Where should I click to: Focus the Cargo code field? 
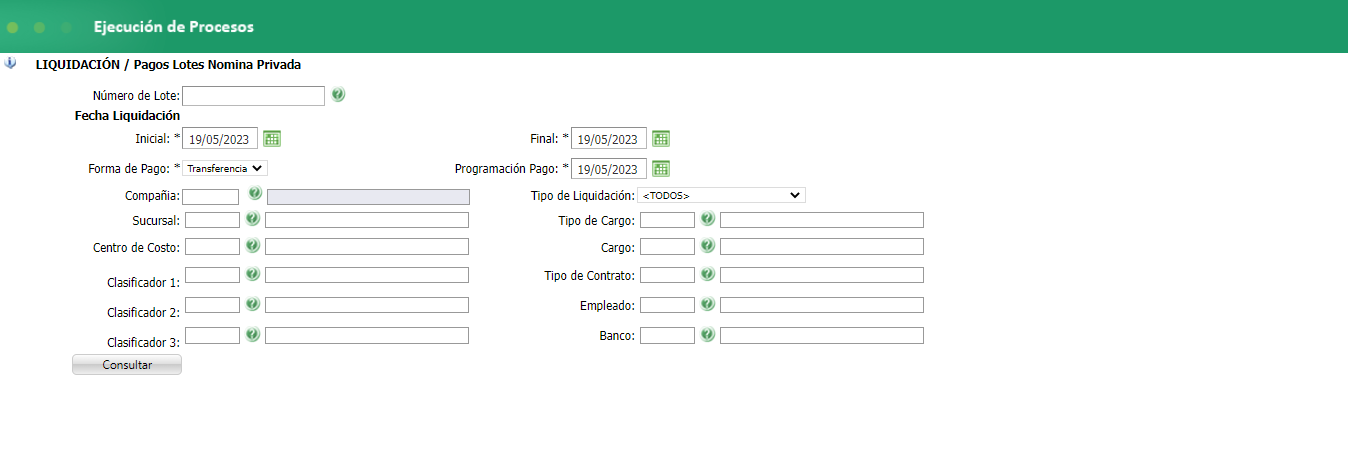click(x=667, y=246)
